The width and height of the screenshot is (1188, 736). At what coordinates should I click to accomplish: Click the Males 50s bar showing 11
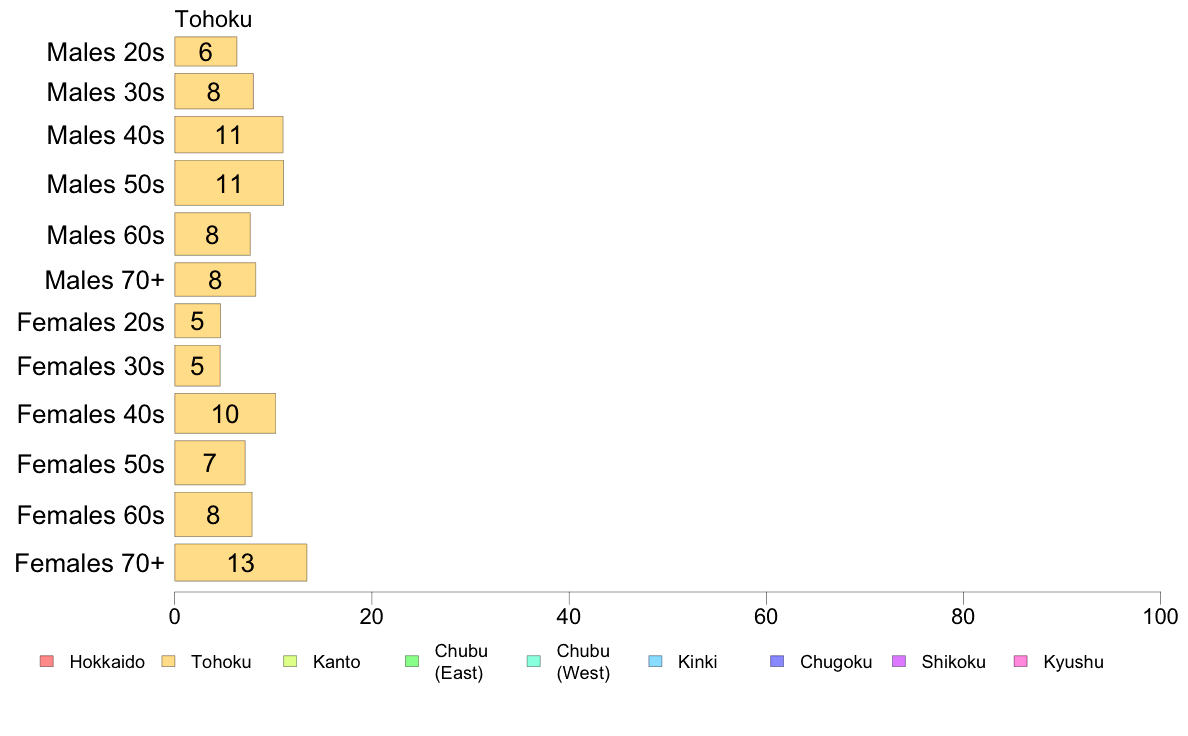click(x=229, y=183)
